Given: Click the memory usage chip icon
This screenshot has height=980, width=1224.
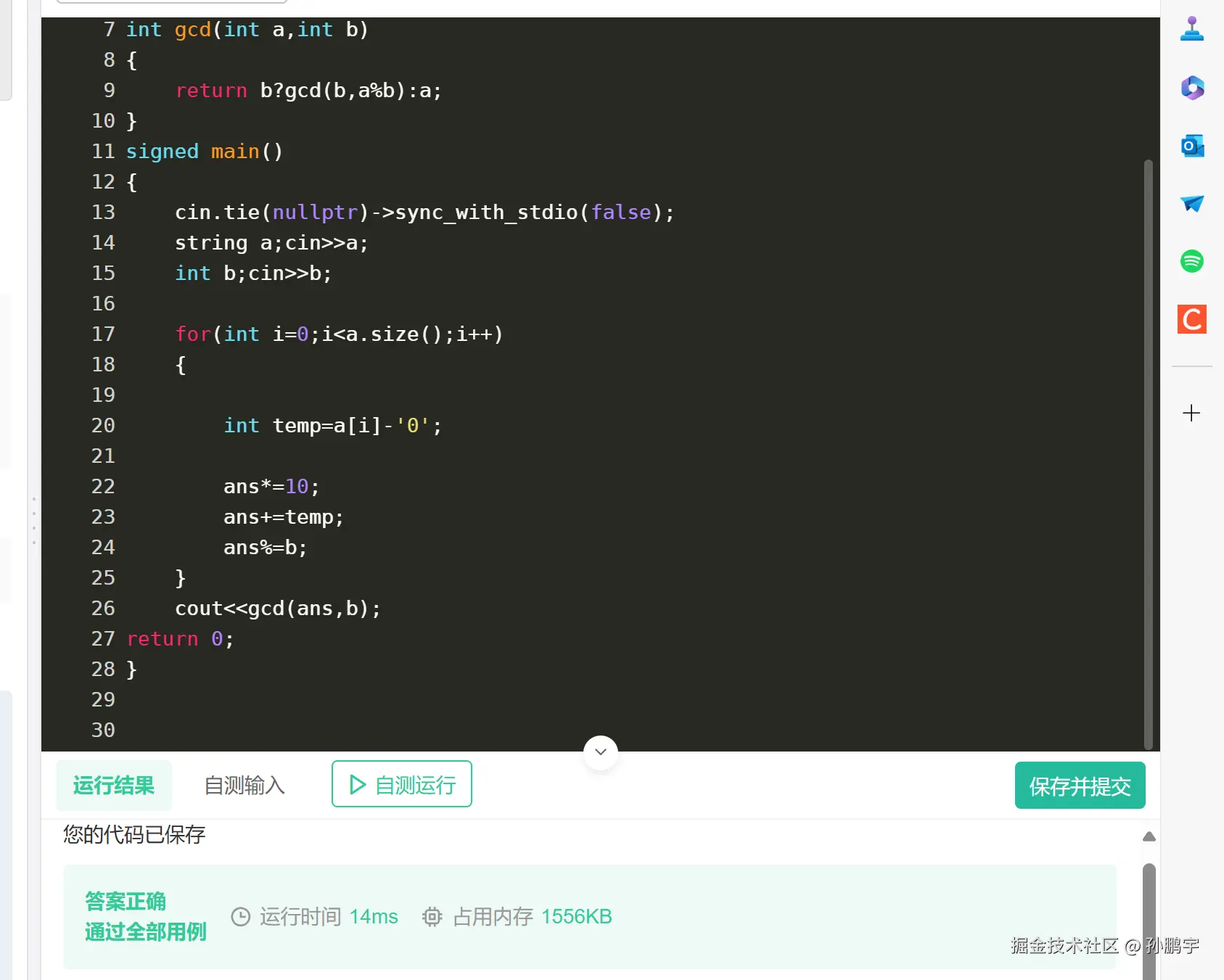Looking at the screenshot, I should (432, 917).
